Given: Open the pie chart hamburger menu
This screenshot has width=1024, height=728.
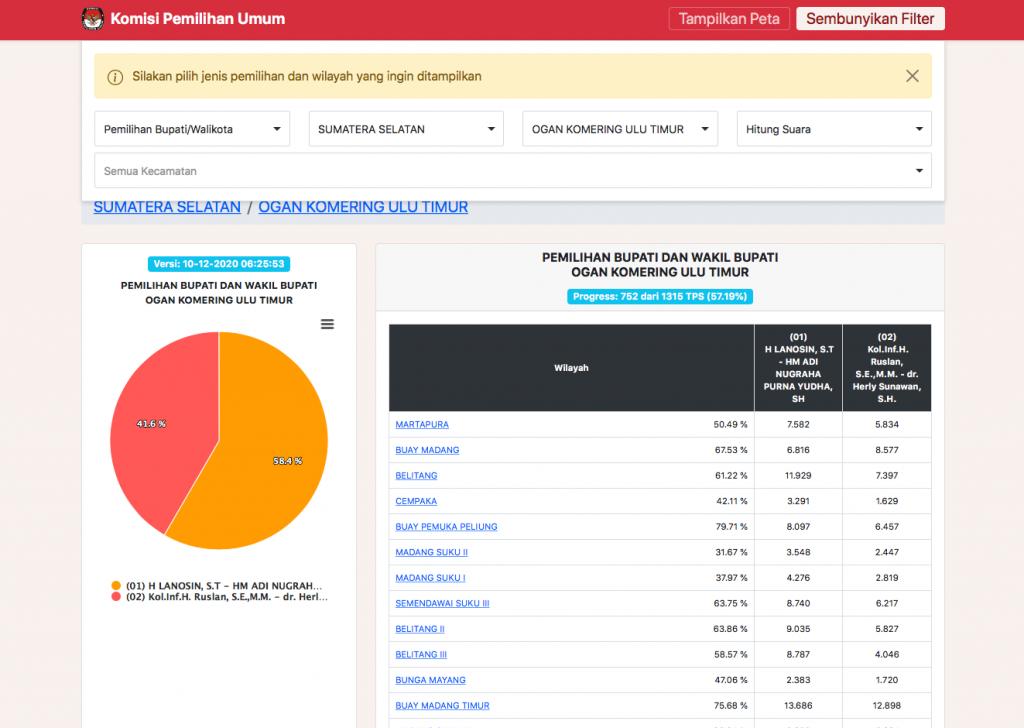Looking at the screenshot, I should 327,324.
